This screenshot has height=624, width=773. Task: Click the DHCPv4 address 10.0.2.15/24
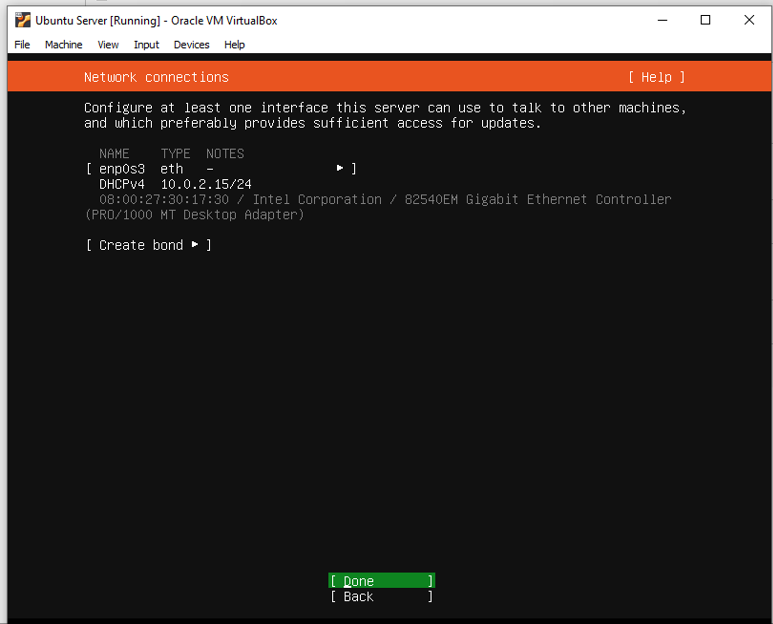point(206,184)
